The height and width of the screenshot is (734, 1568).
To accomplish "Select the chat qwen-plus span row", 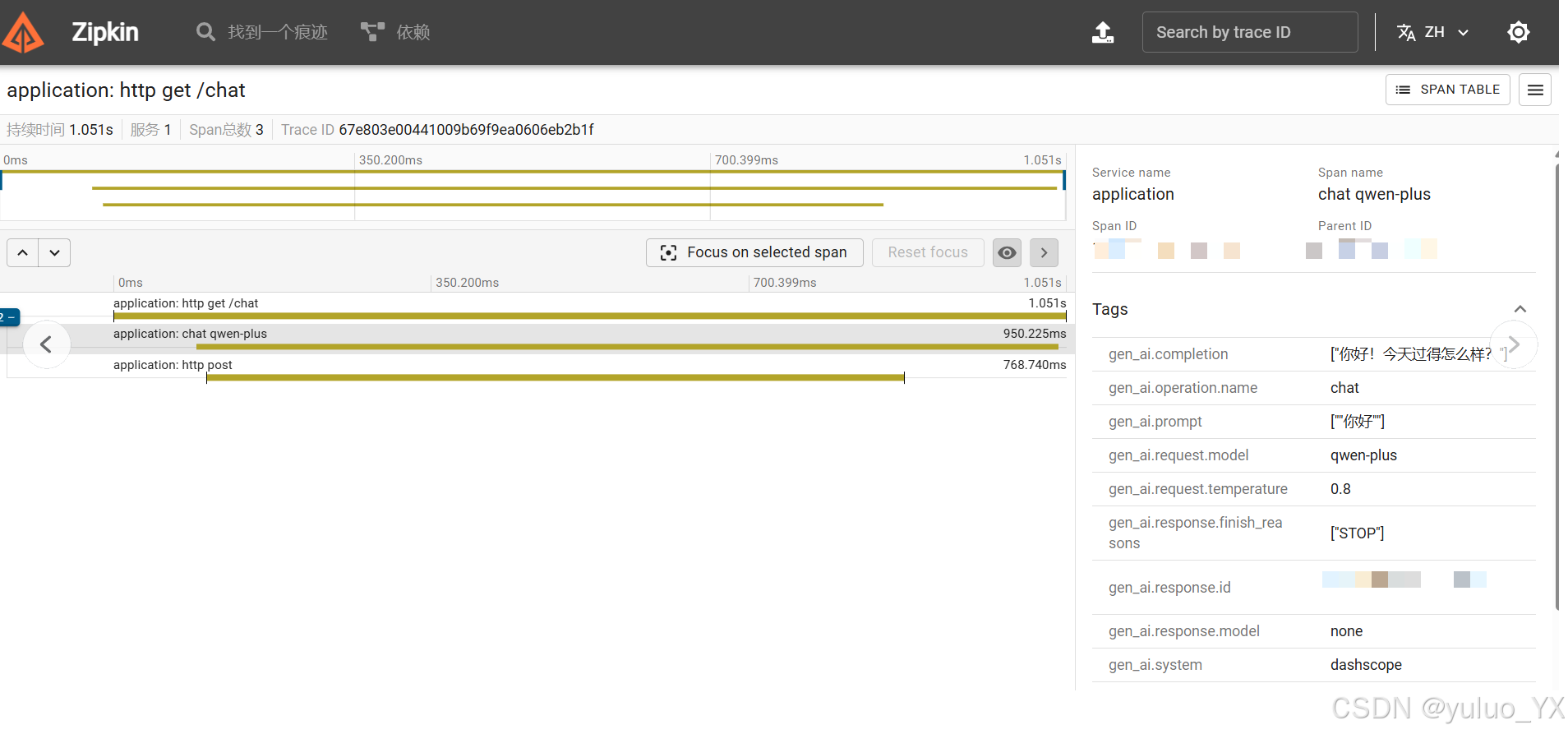I will pos(589,339).
